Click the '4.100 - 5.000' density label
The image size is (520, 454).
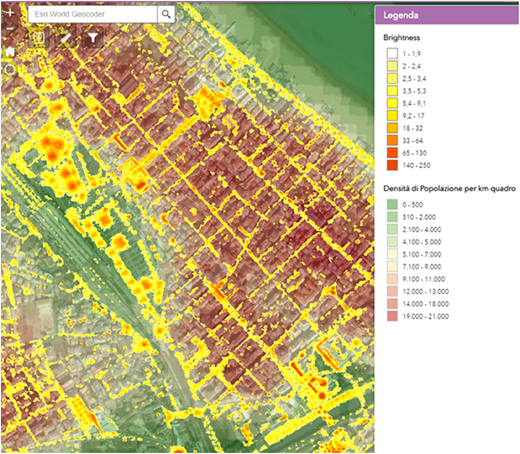422,242
